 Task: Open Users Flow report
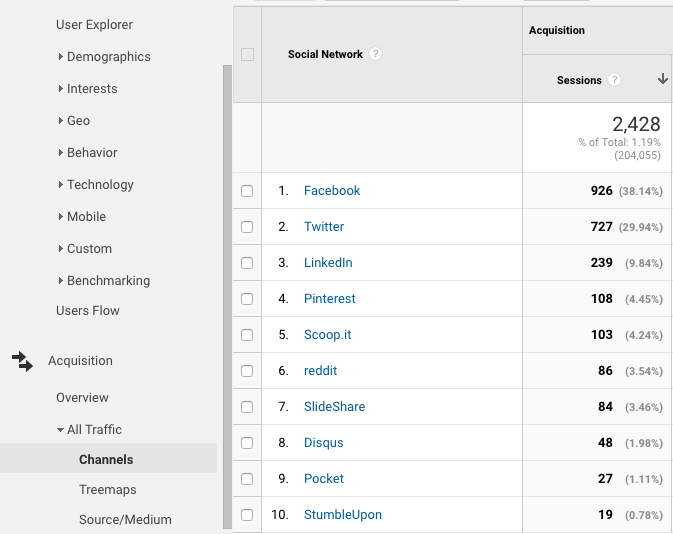tap(88, 311)
